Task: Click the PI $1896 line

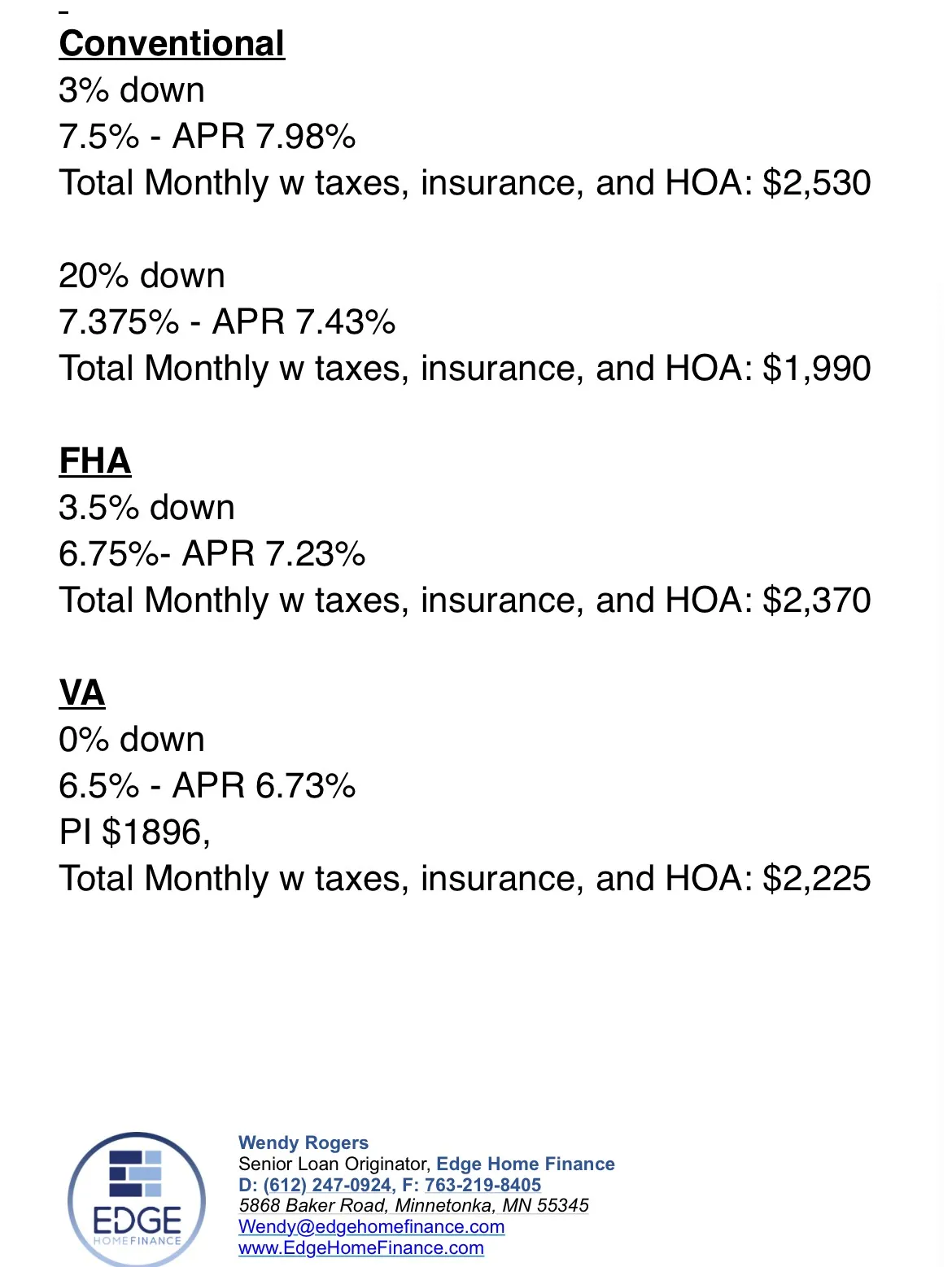Action: click(135, 832)
